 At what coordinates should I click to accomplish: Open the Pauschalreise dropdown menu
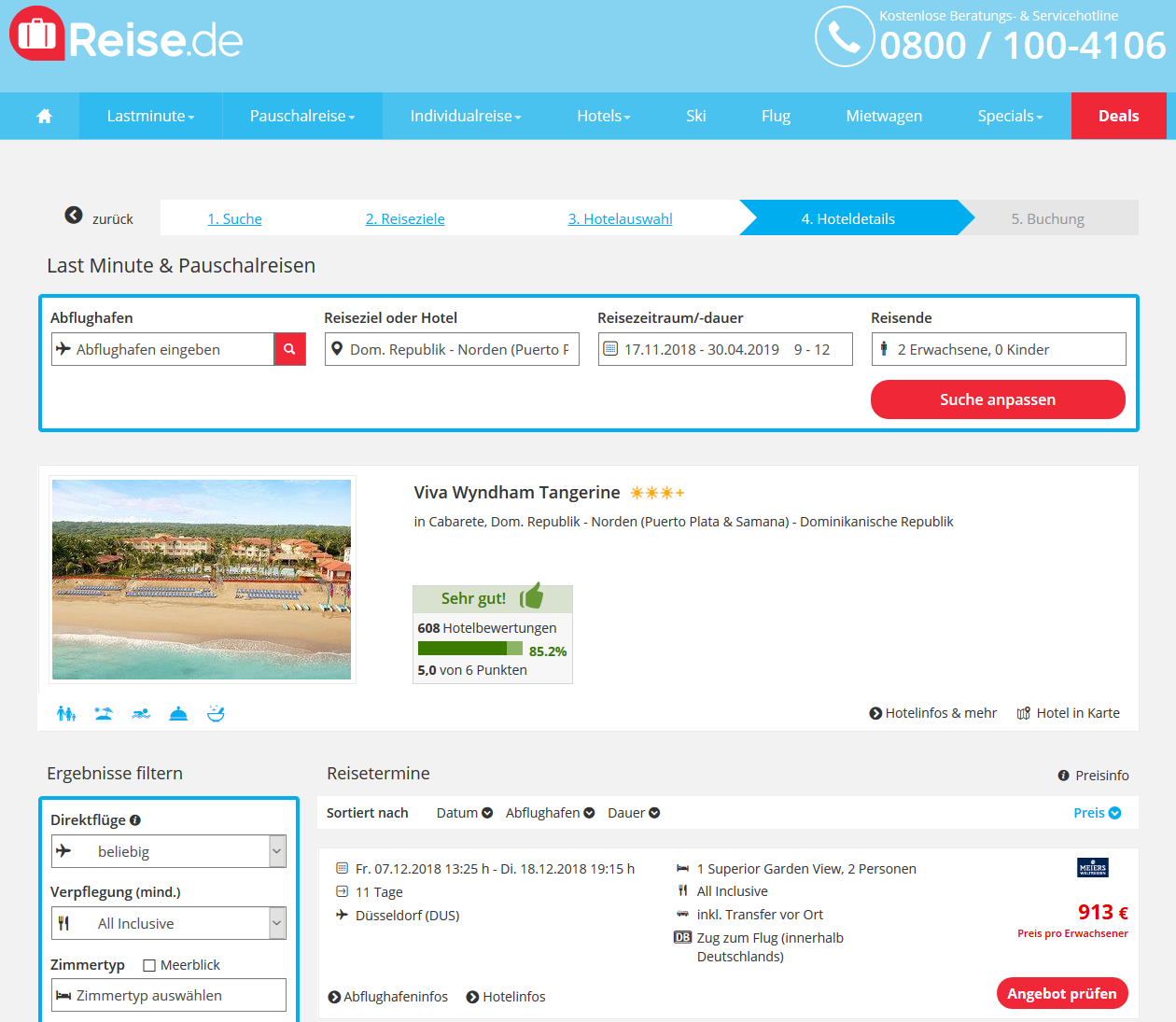pos(302,116)
